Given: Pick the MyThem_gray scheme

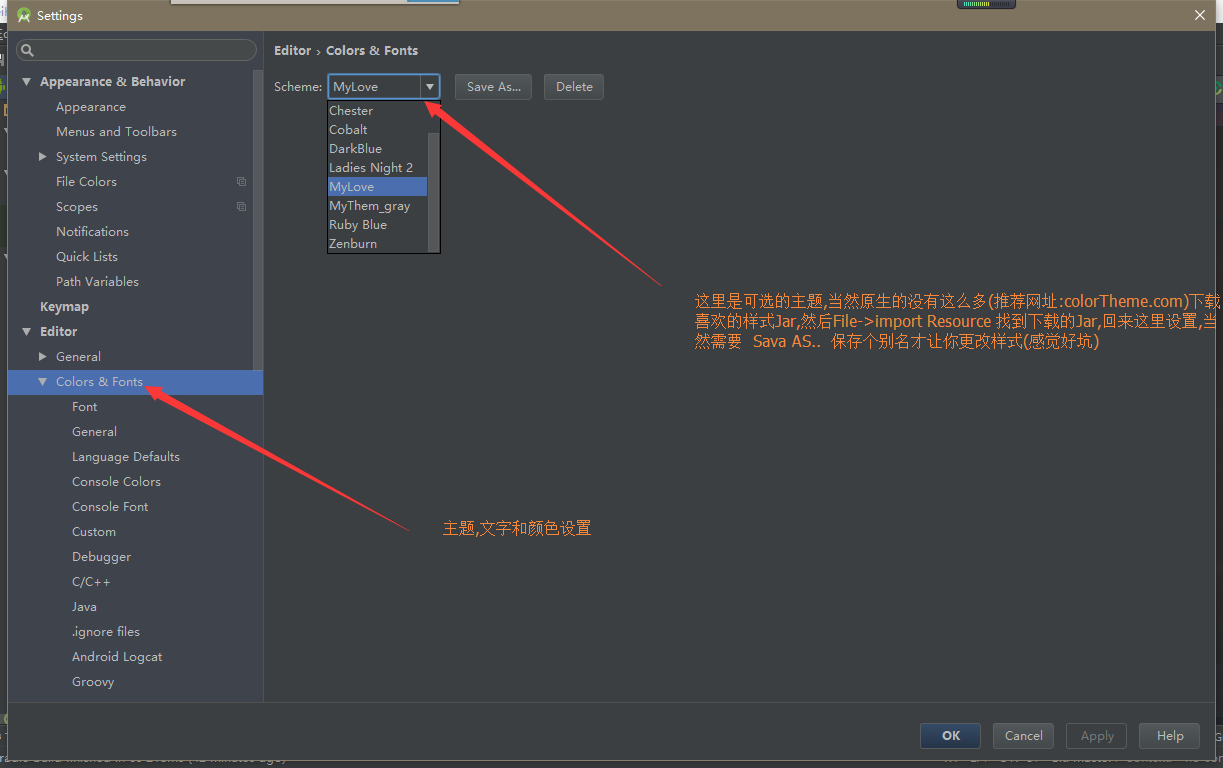Looking at the screenshot, I should 377,206.
